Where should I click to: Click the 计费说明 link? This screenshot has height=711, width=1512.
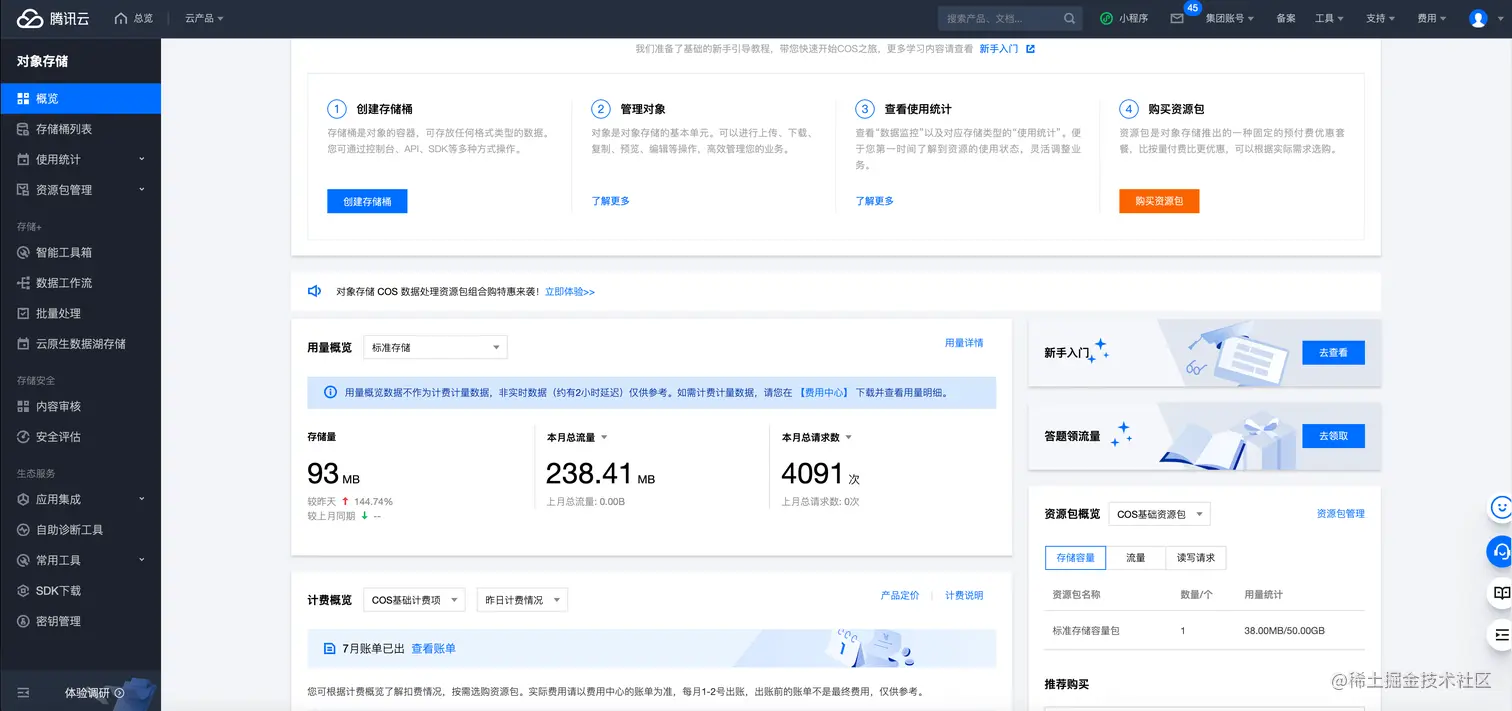pos(964,595)
